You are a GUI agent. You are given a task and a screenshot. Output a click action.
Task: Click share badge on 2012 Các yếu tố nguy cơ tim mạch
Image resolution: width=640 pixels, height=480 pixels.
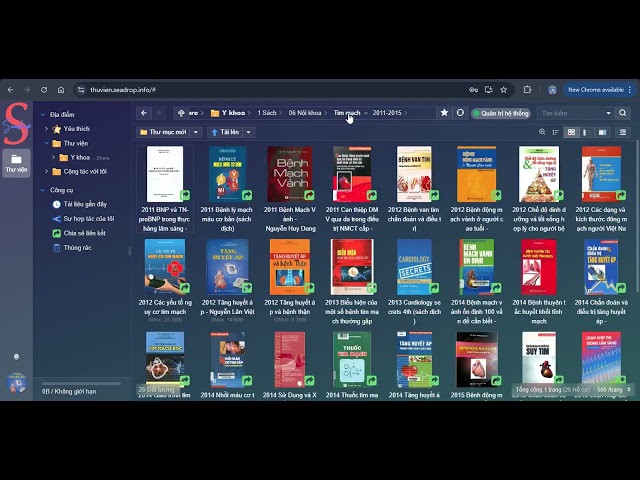pyautogui.click(x=185, y=288)
